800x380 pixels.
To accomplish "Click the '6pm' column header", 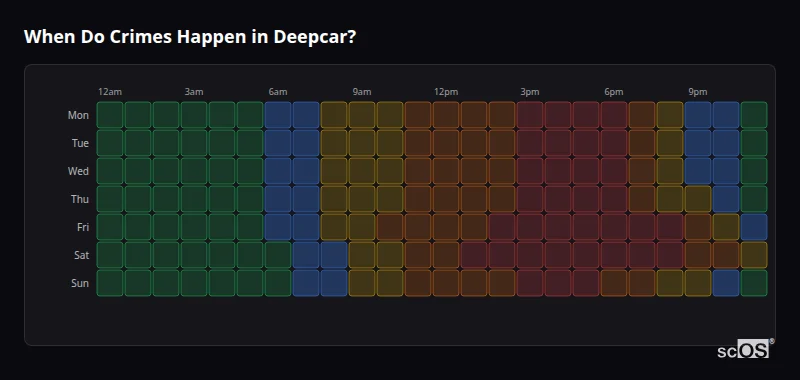I will point(614,92).
